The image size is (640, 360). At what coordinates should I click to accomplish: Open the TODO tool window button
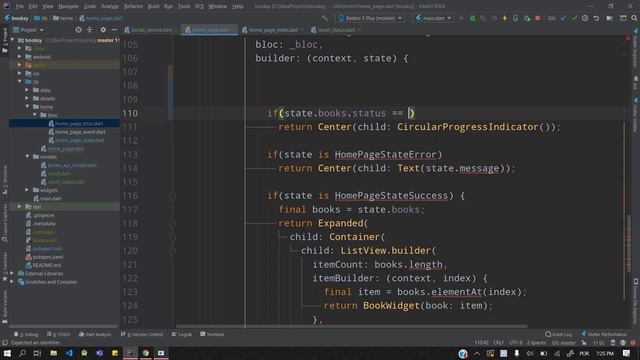(x=59, y=334)
